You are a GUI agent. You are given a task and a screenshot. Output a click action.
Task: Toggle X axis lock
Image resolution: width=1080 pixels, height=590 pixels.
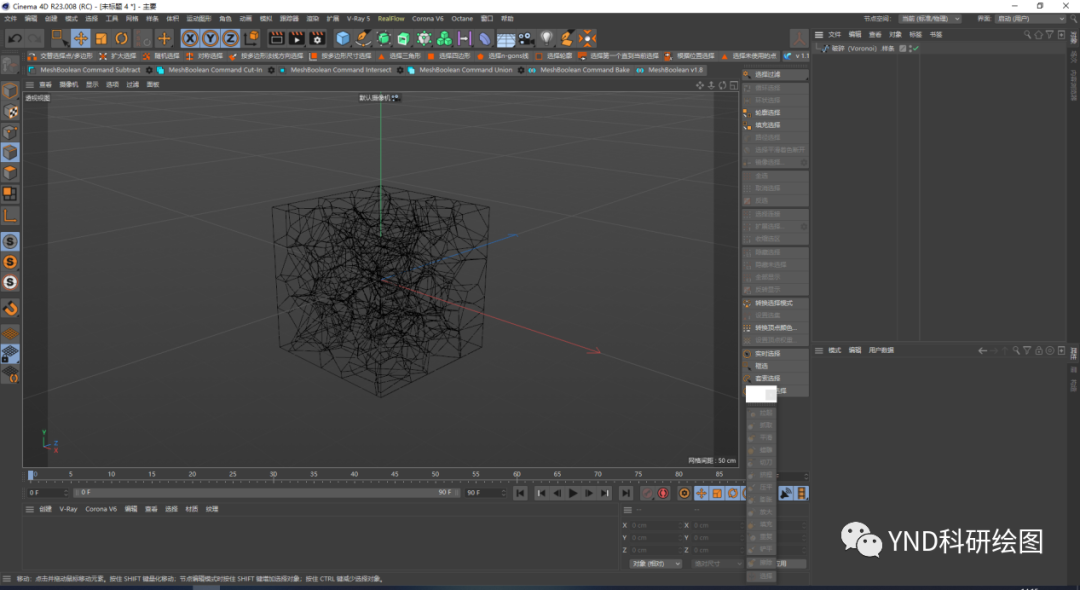tap(190, 39)
